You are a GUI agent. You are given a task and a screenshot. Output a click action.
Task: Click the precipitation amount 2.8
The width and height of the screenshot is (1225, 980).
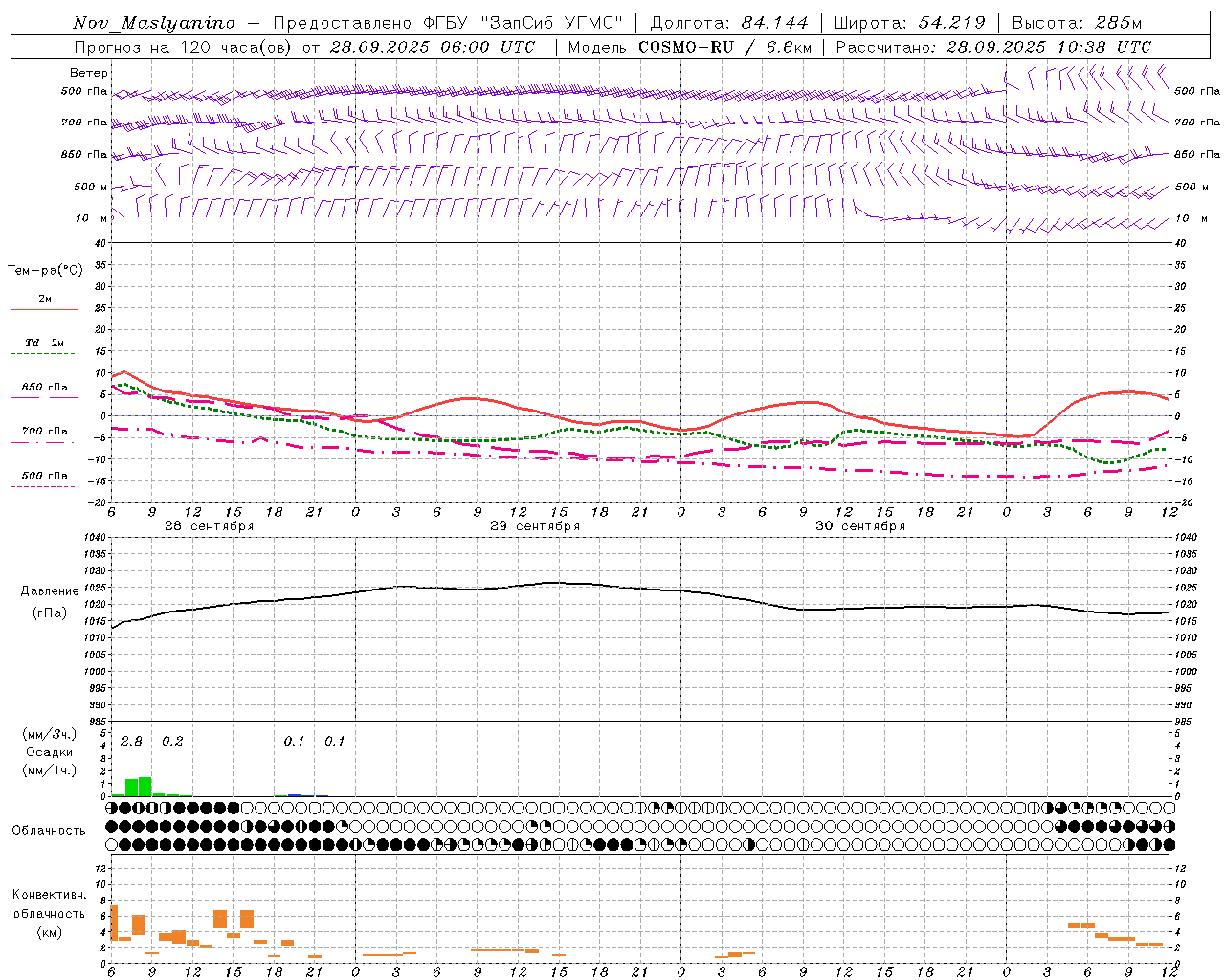point(132,741)
